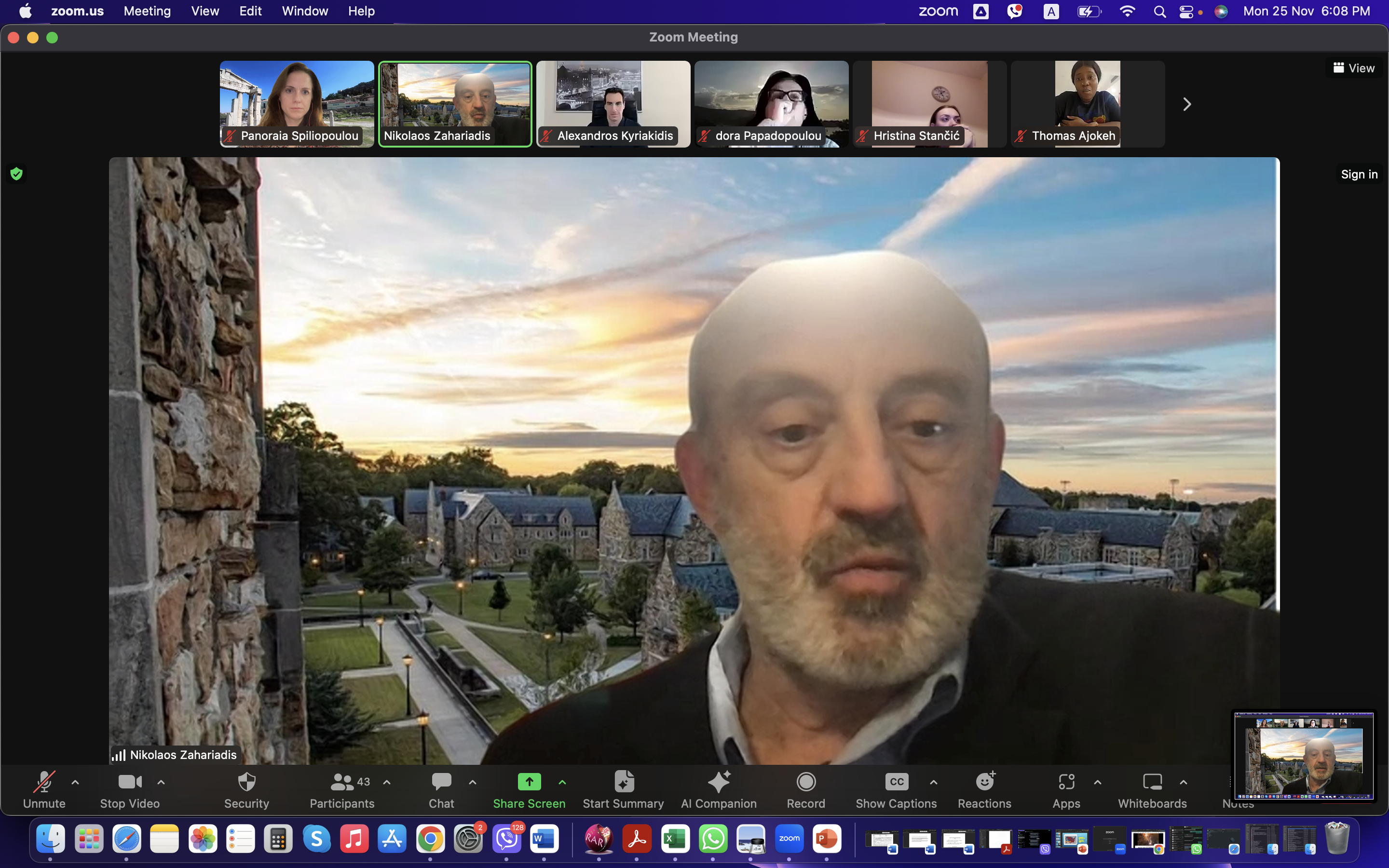
Task: Open the App Store from the Dock
Action: click(x=392, y=839)
